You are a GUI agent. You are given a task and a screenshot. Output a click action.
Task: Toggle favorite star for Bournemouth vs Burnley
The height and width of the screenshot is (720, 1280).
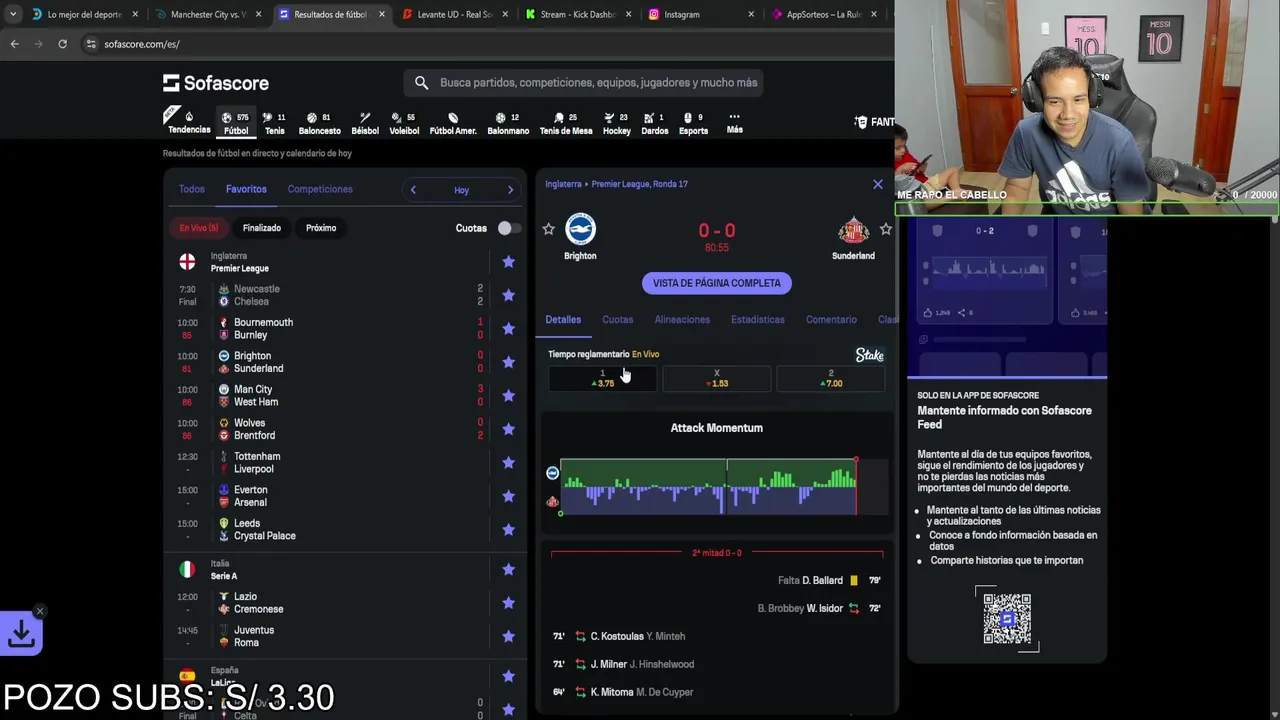(x=508, y=328)
